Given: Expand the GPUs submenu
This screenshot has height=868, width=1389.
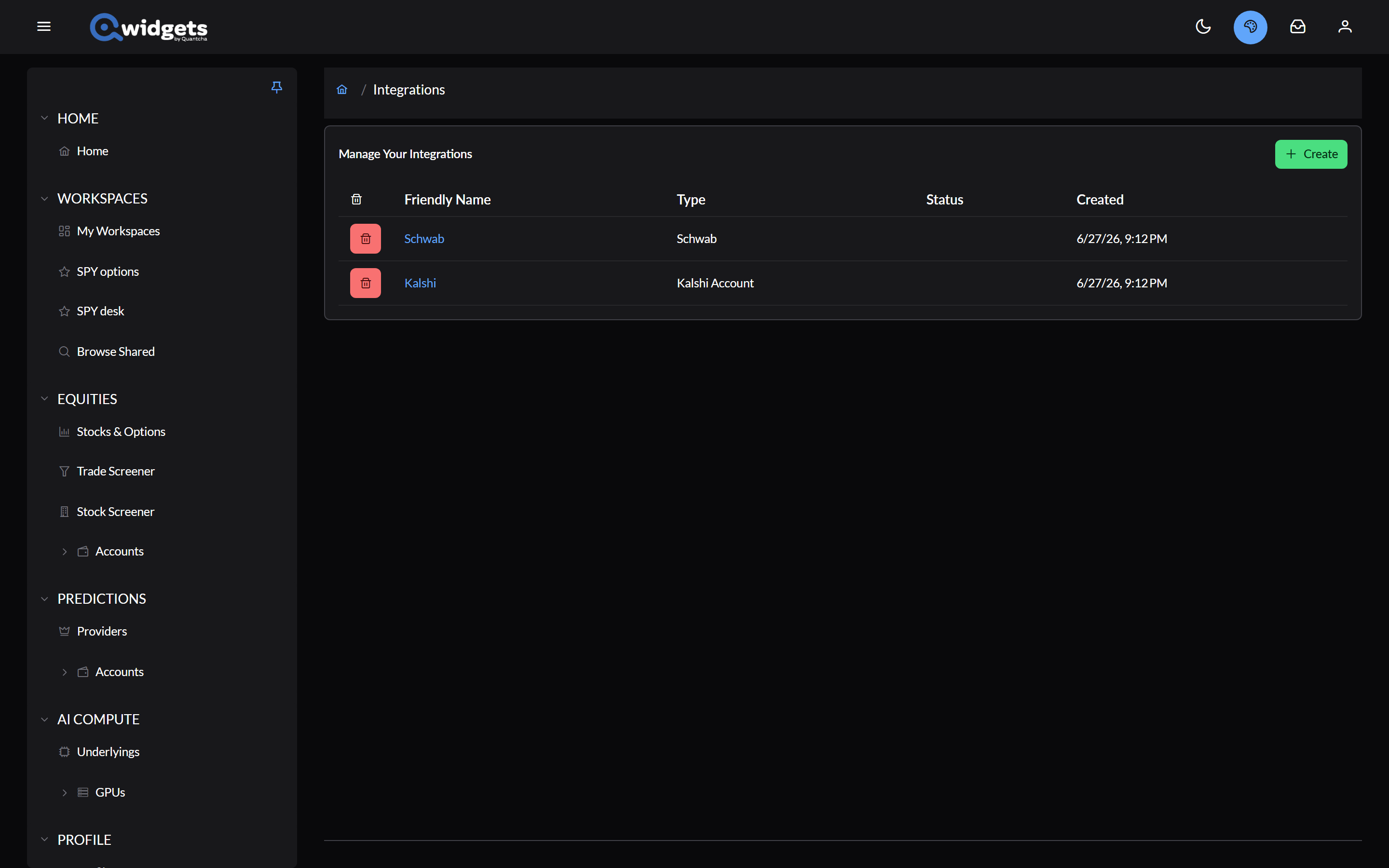Looking at the screenshot, I should tap(64, 792).
